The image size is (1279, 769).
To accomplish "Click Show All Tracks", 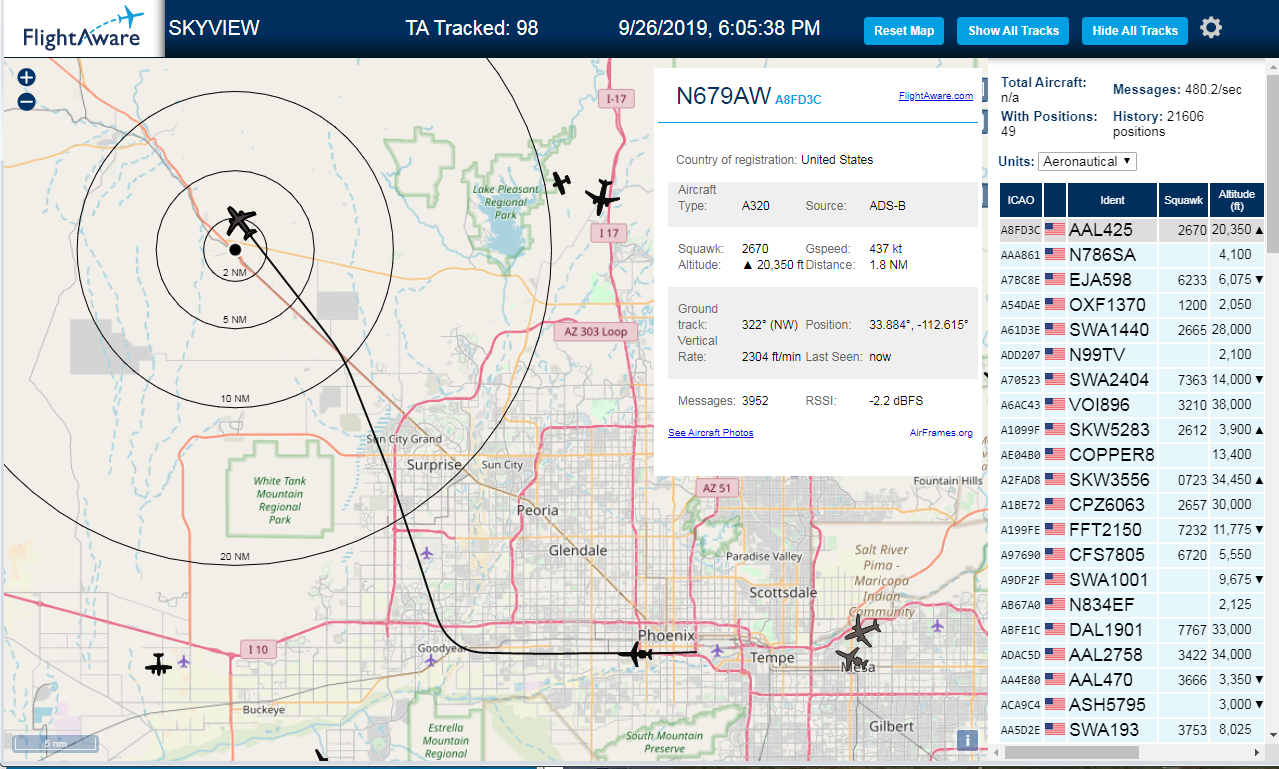I will pos(1013,31).
